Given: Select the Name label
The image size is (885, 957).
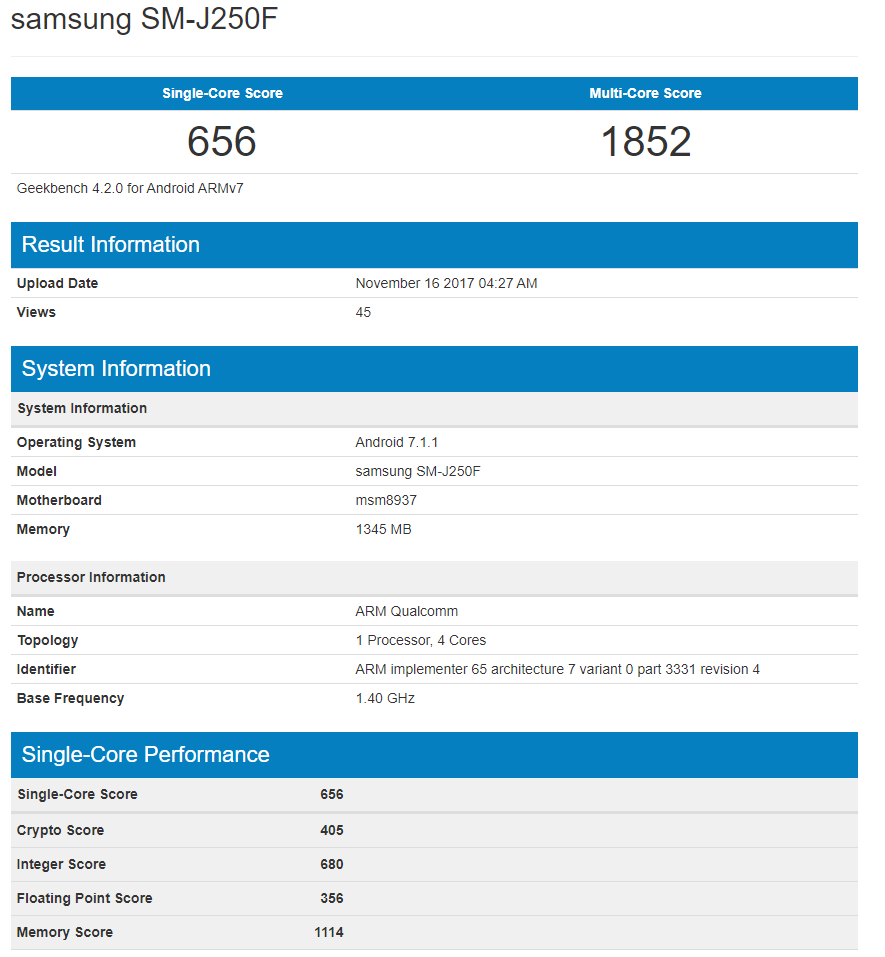Looking at the screenshot, I should coord(35,612).
